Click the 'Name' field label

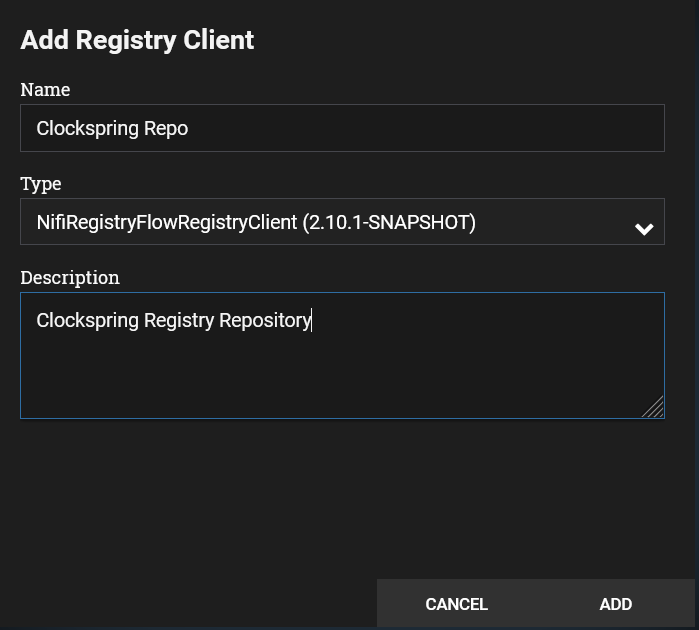(45, 90)
